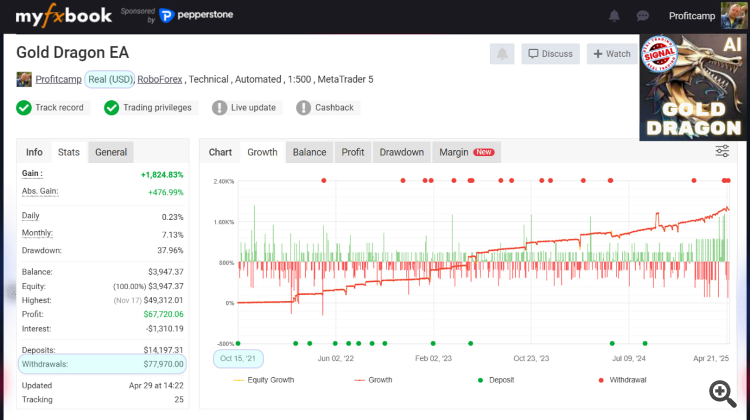Click the gray bell alert button beside Discuss

502,54
